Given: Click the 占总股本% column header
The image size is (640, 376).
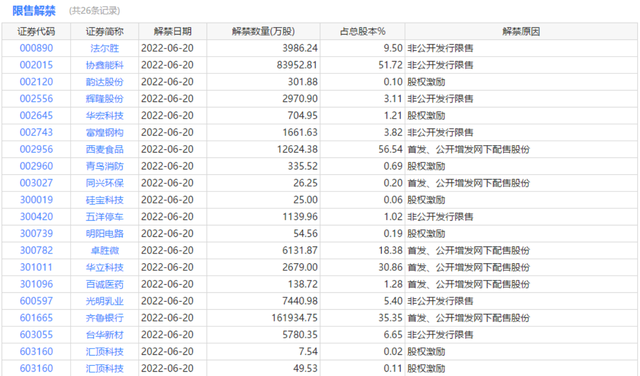Looking at the screenshot, I should pyautogui.click(x=362, y=31).
